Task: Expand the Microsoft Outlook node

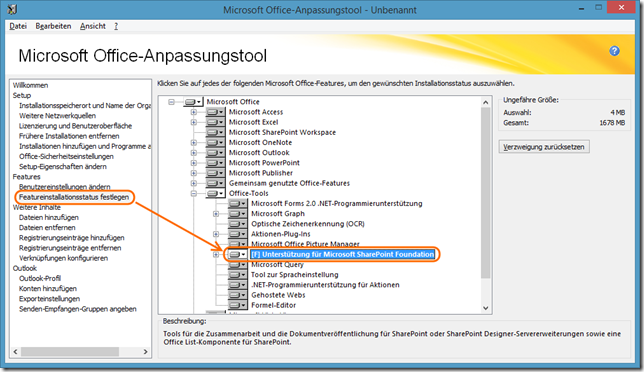Action: (x=193, y=153)
